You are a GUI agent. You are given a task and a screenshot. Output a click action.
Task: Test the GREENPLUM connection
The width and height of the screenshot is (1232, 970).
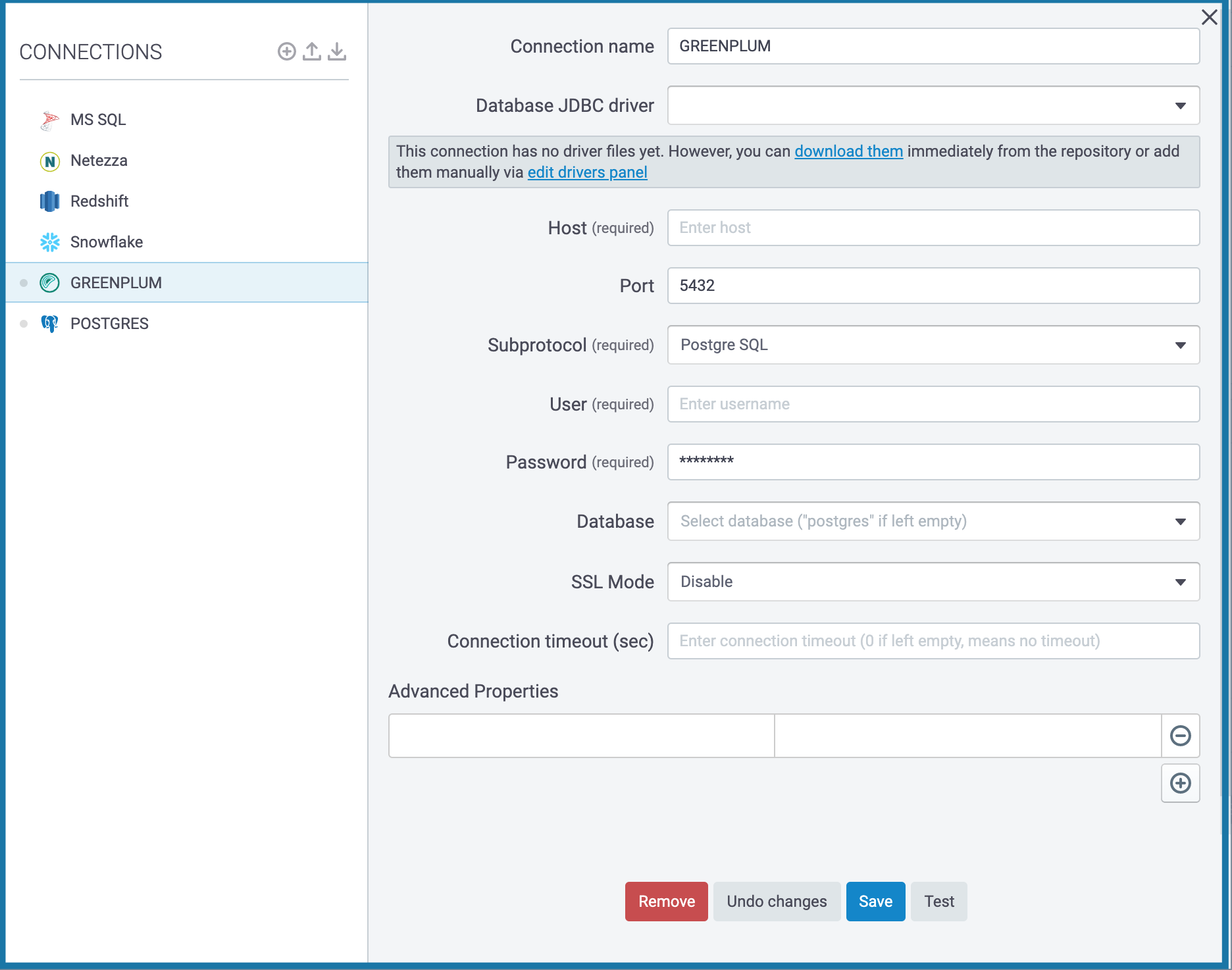[x=938, y=902]
